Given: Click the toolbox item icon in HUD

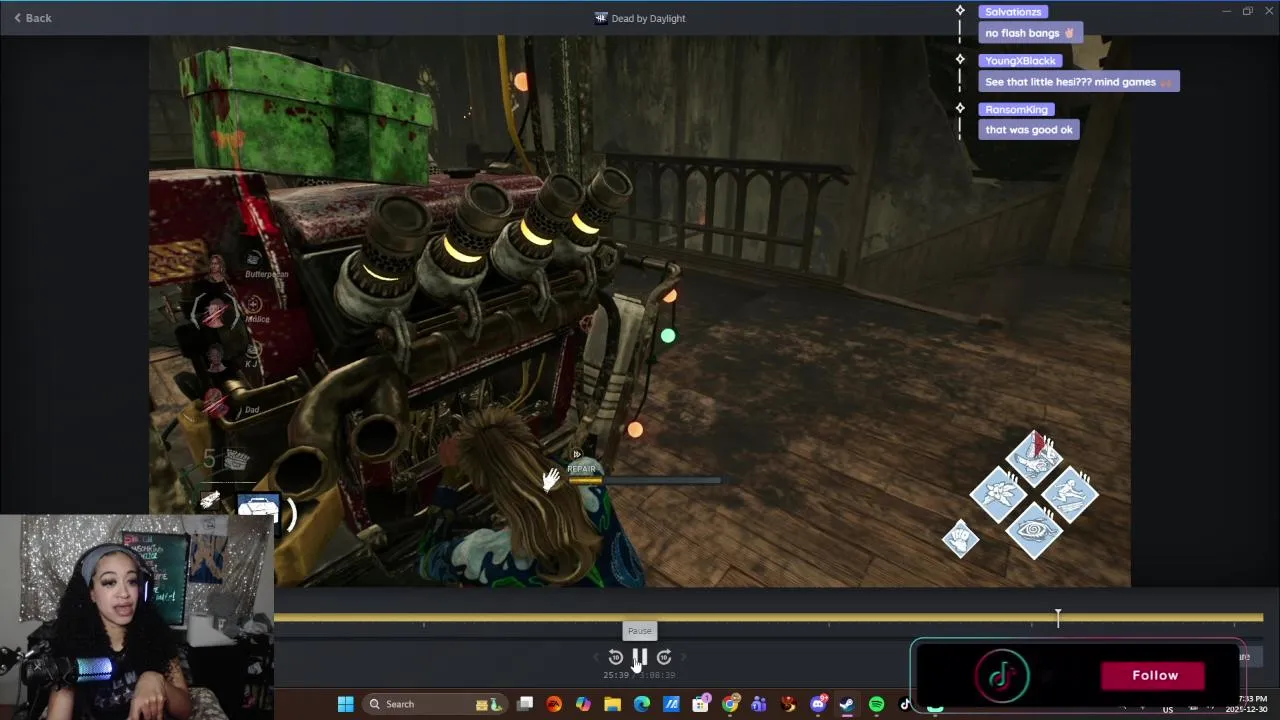Looking at the screenshot, I should coord(259,507).
